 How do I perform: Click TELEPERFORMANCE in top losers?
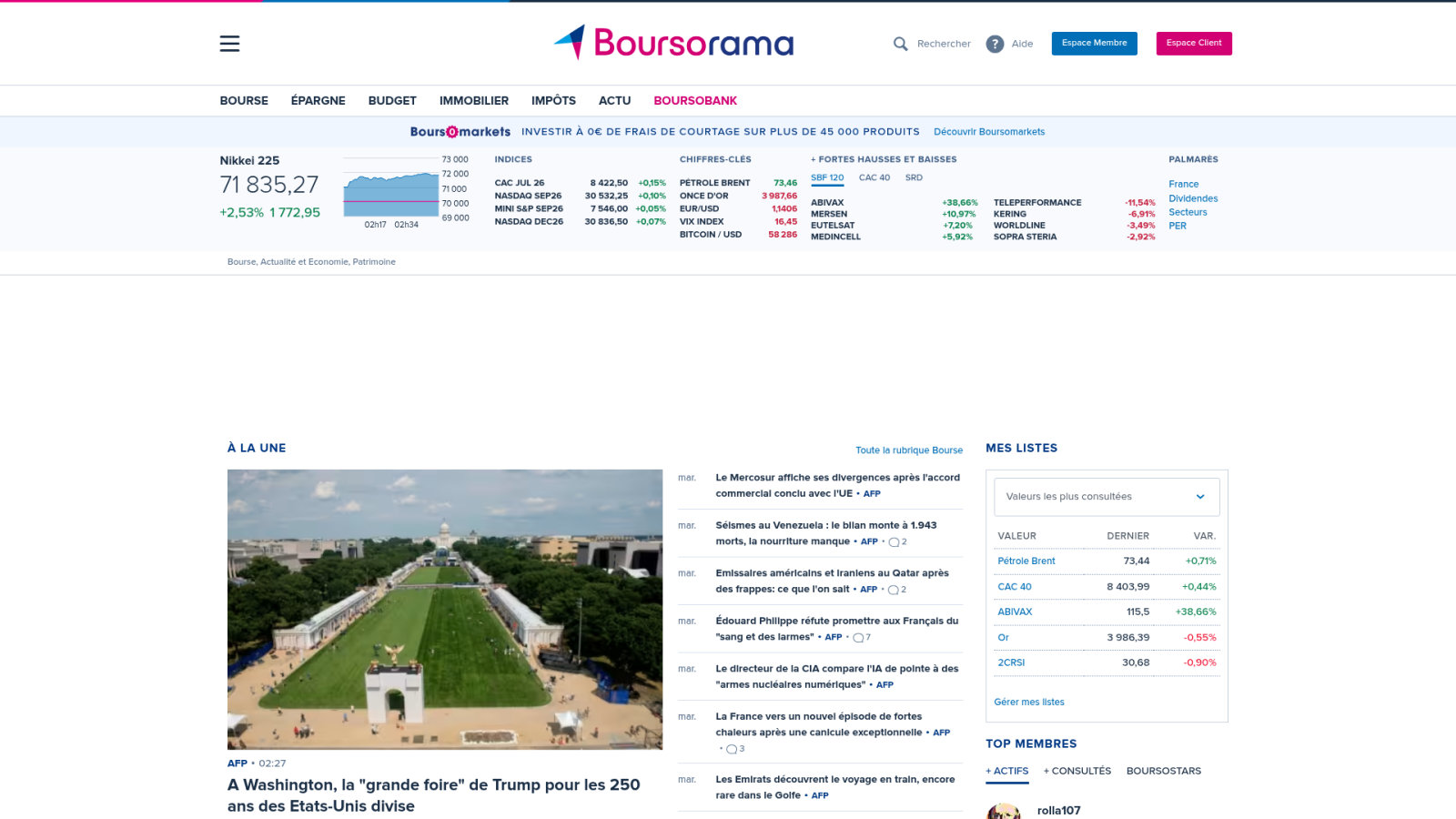(x=1037, y=203)
